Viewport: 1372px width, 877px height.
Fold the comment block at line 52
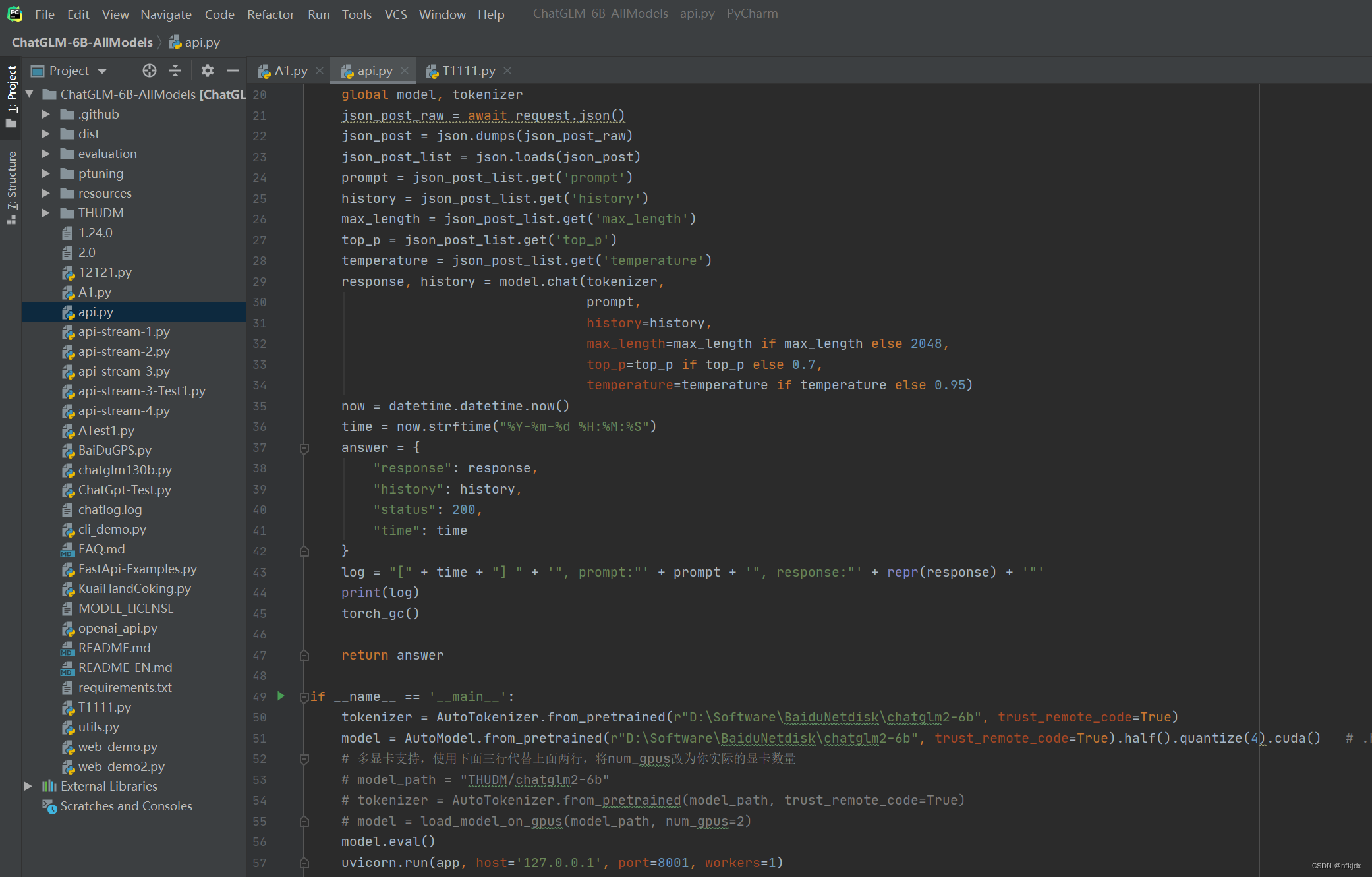[x=304, y=759]
